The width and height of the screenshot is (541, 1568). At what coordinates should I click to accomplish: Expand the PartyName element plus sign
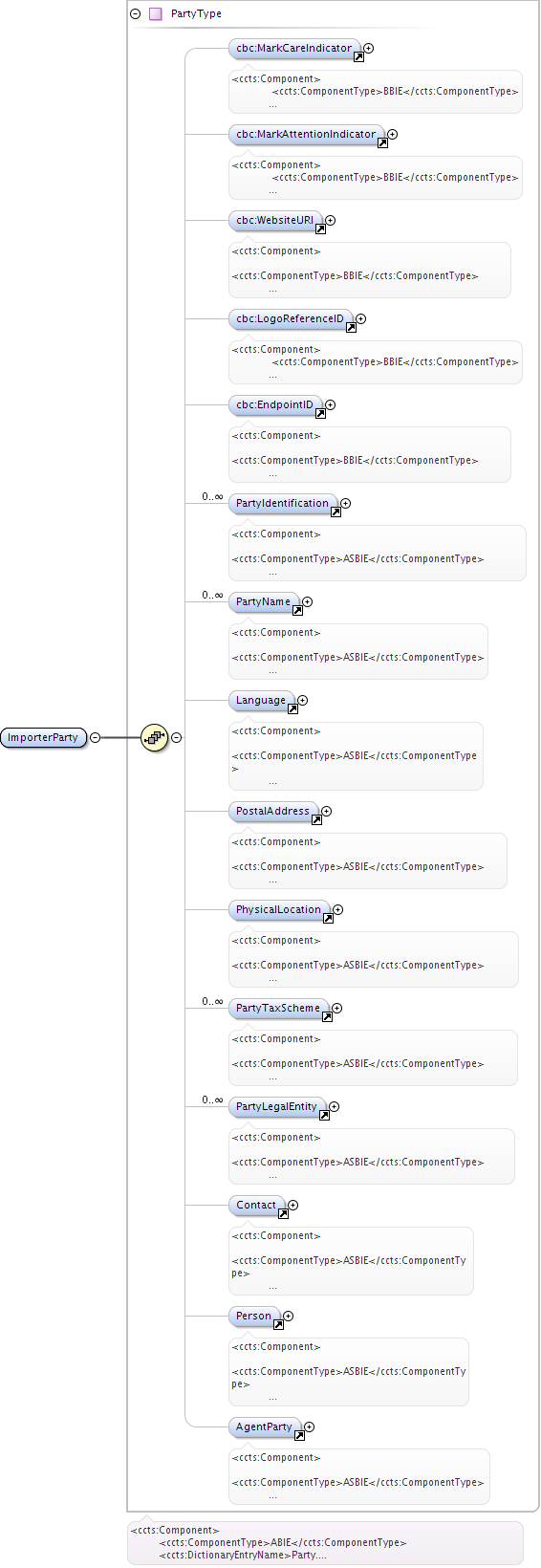coord(307,601)
